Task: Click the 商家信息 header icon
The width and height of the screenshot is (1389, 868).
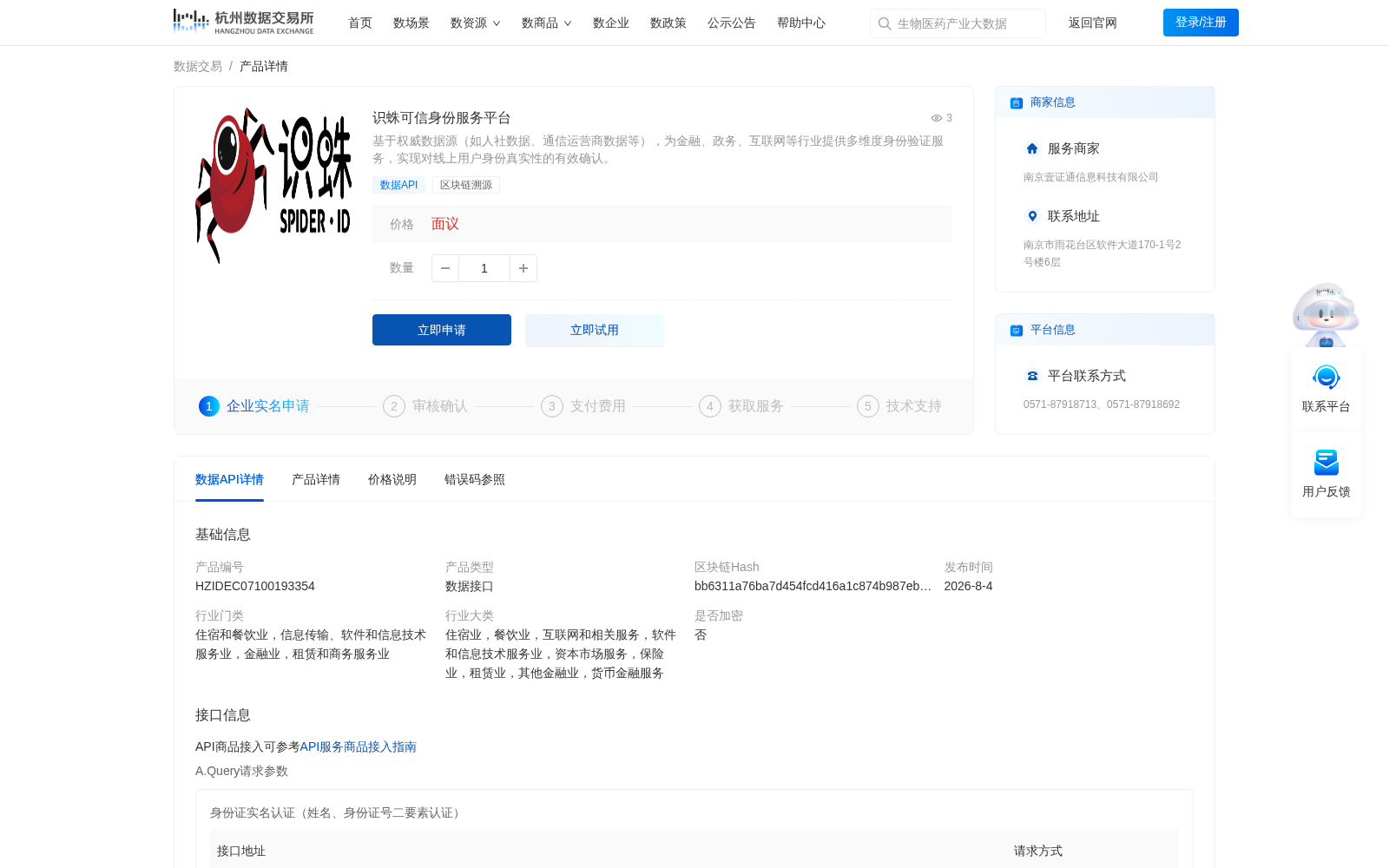Action: tap(1017, 103)
